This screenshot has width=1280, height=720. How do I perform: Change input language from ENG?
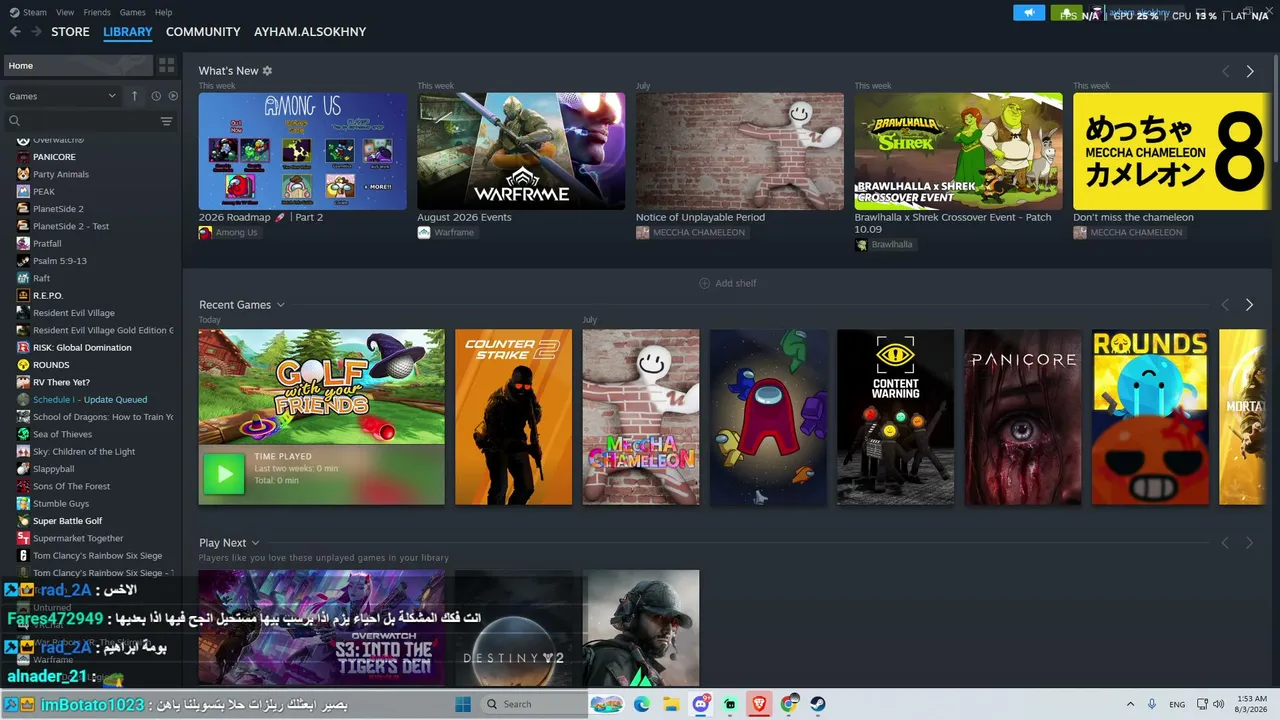[x=1178, y=704]
